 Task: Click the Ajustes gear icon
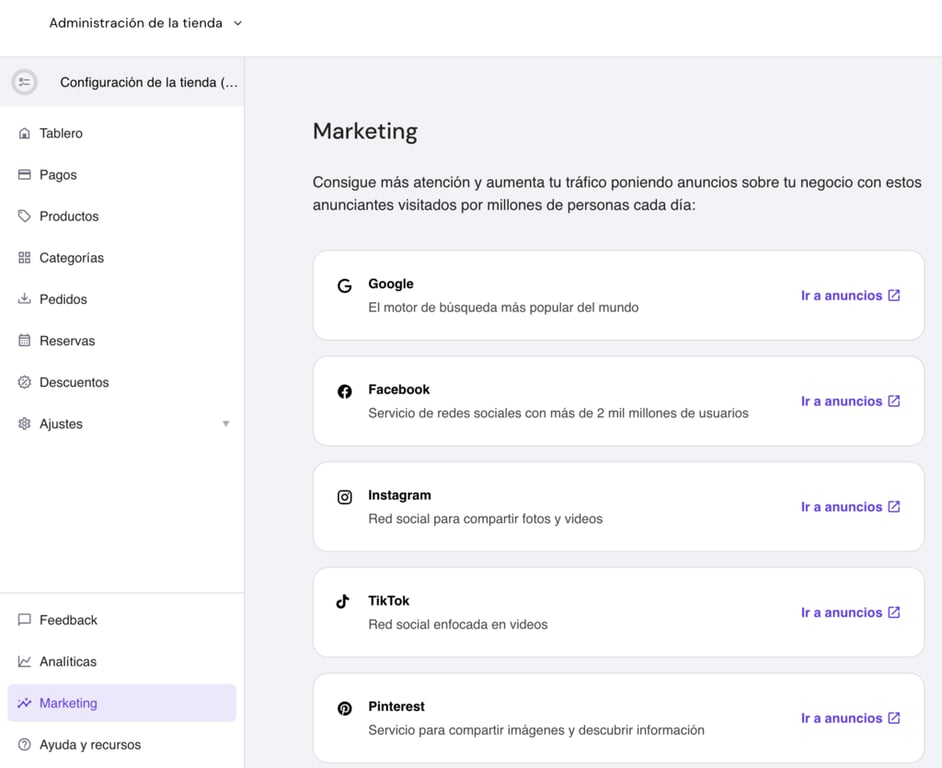[22, 423]
